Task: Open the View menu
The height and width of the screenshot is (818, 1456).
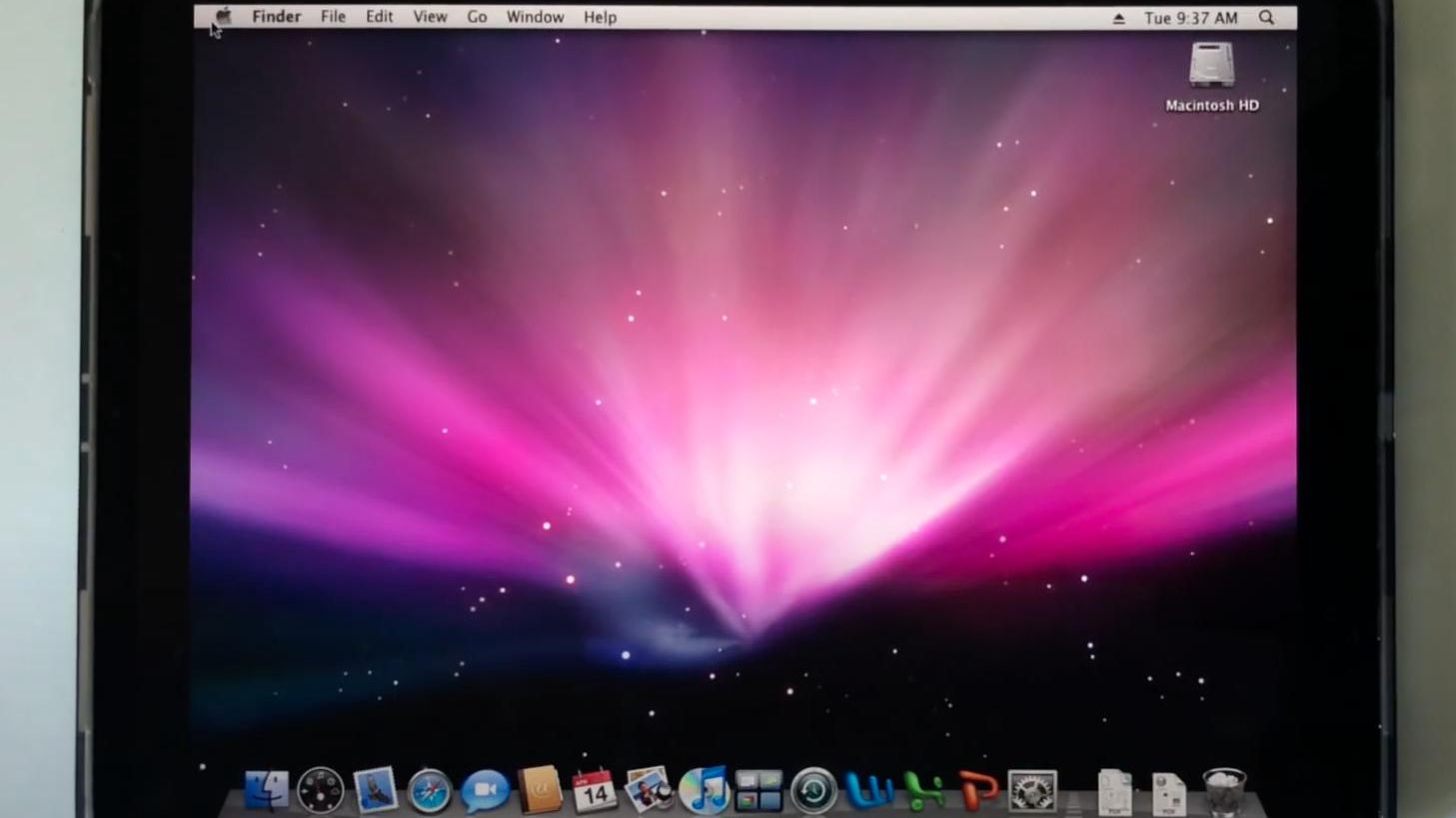Action: (x=431, y=17)
